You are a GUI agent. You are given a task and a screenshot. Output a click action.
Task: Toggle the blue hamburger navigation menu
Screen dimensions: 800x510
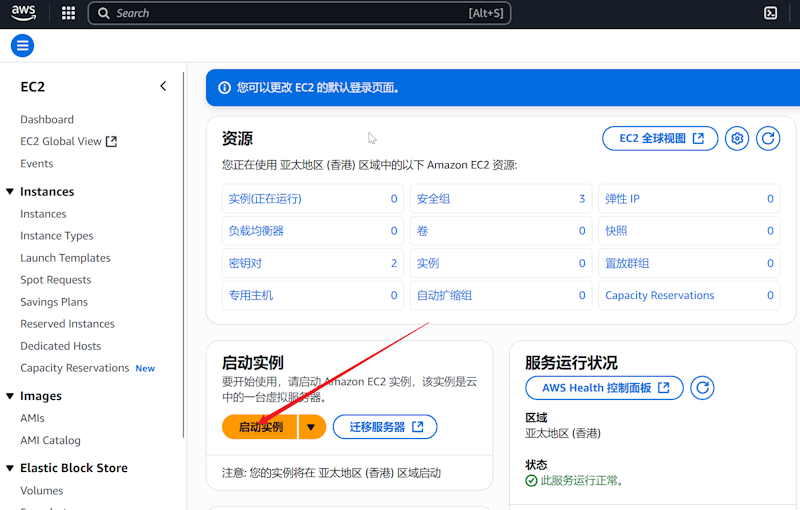coord(22,45)
